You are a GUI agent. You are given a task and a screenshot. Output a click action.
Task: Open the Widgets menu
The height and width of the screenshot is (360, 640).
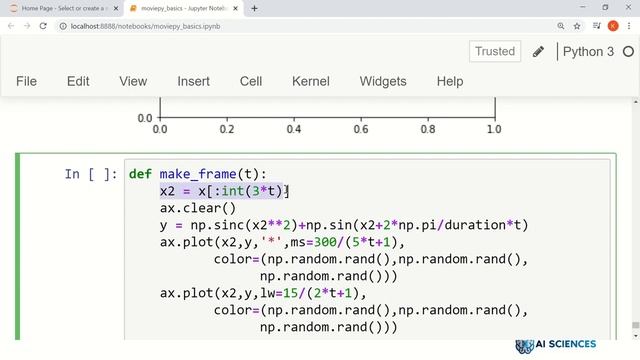(x=383, y=81)
